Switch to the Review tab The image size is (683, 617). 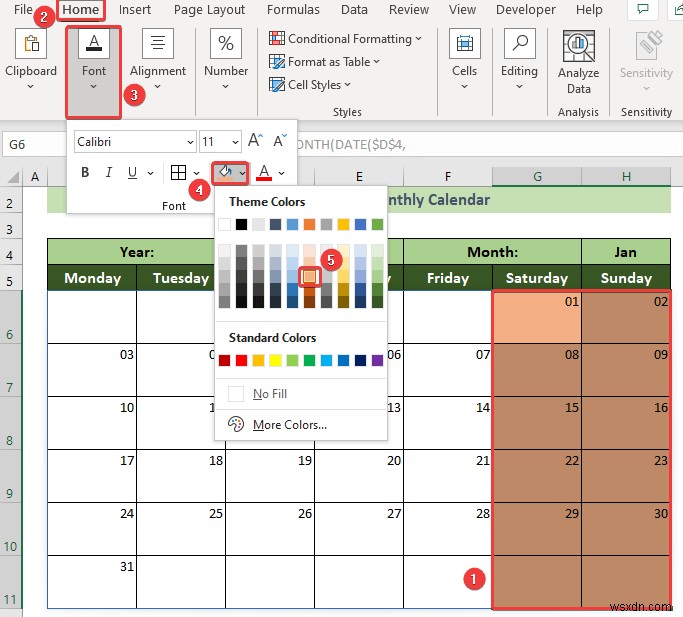409,10
